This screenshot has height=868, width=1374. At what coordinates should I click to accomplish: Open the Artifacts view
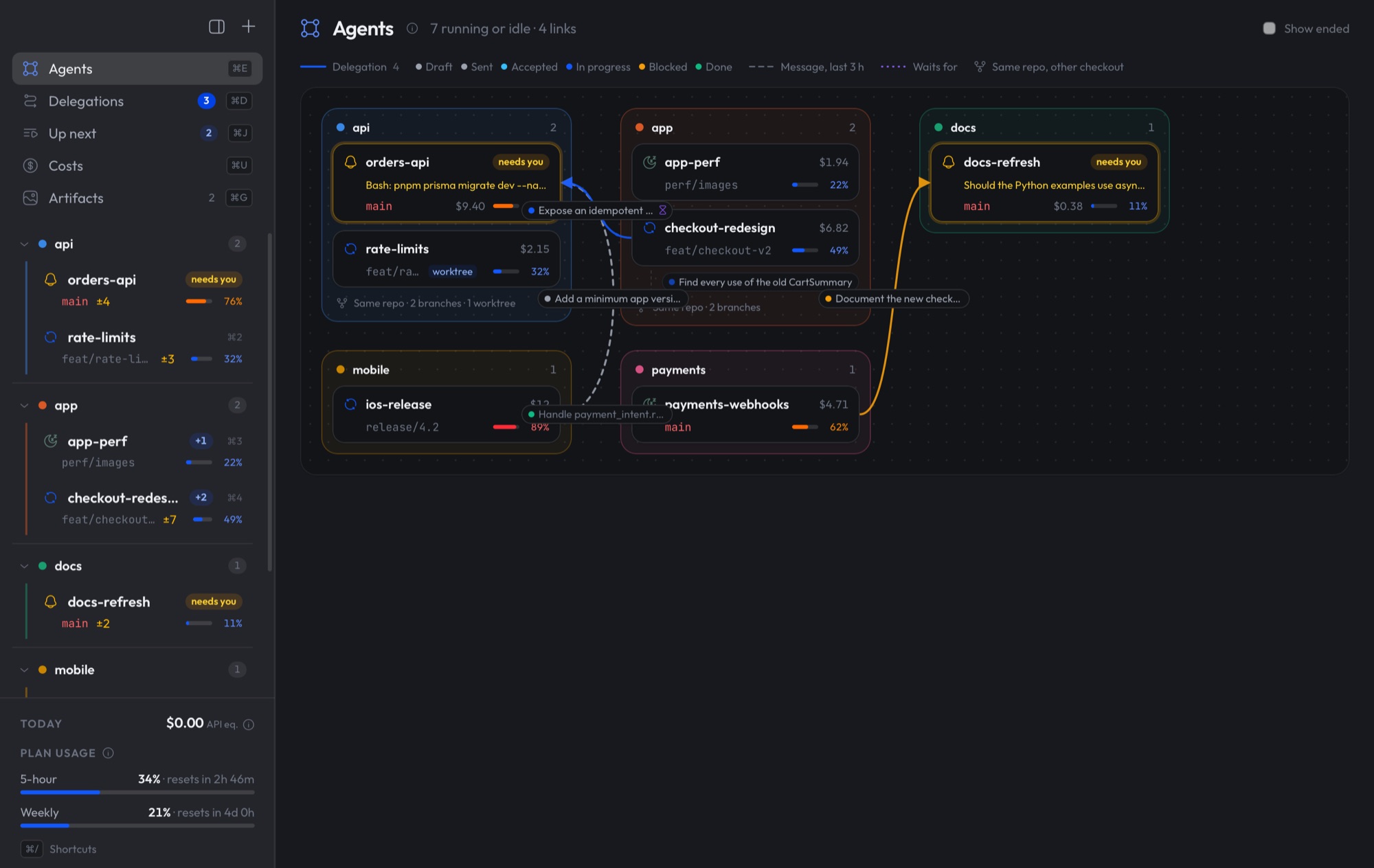pos(137,198)
